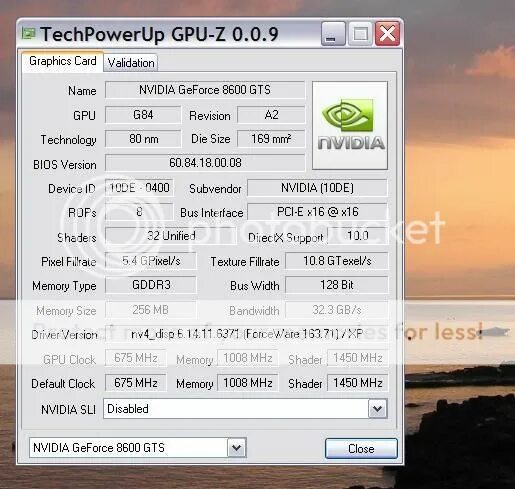
Task: Click the Name field showing GeForce 8600 GTS
Action: tap(205, 90)
